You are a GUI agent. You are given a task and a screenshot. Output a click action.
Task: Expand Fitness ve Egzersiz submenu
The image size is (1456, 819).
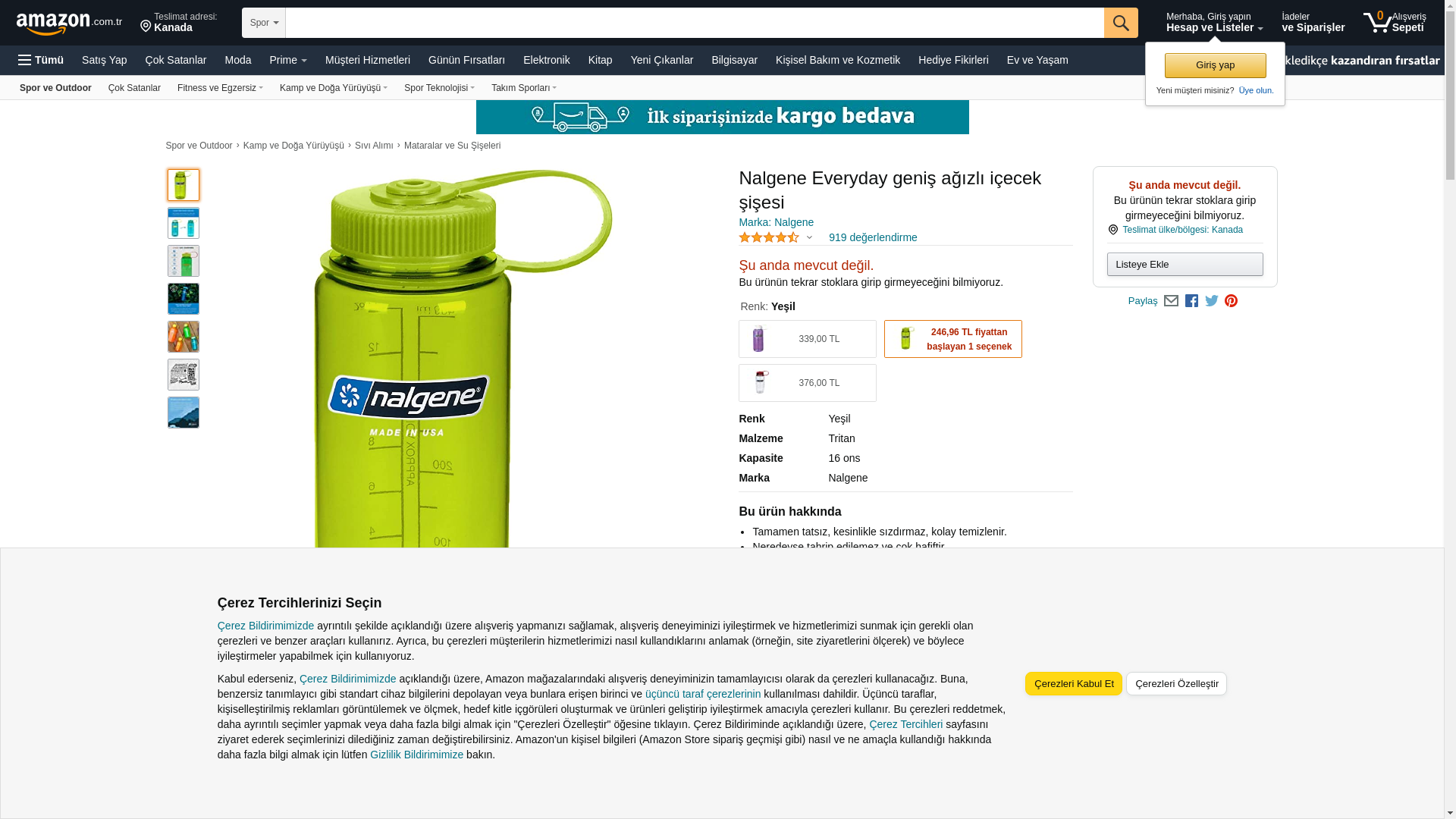220,88
